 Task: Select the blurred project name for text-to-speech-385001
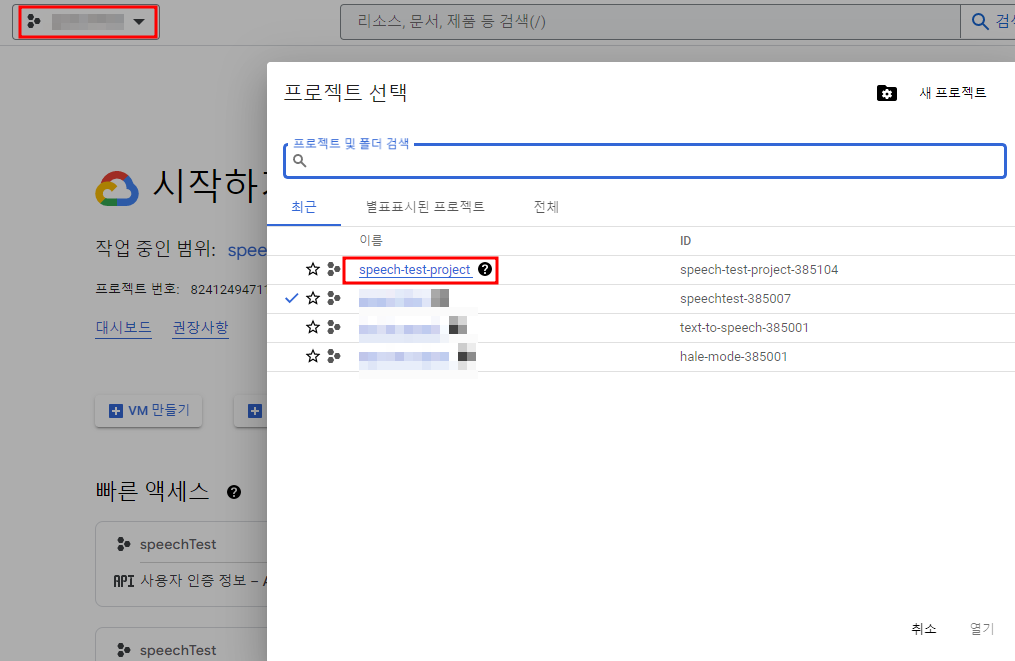click(413, 327)
